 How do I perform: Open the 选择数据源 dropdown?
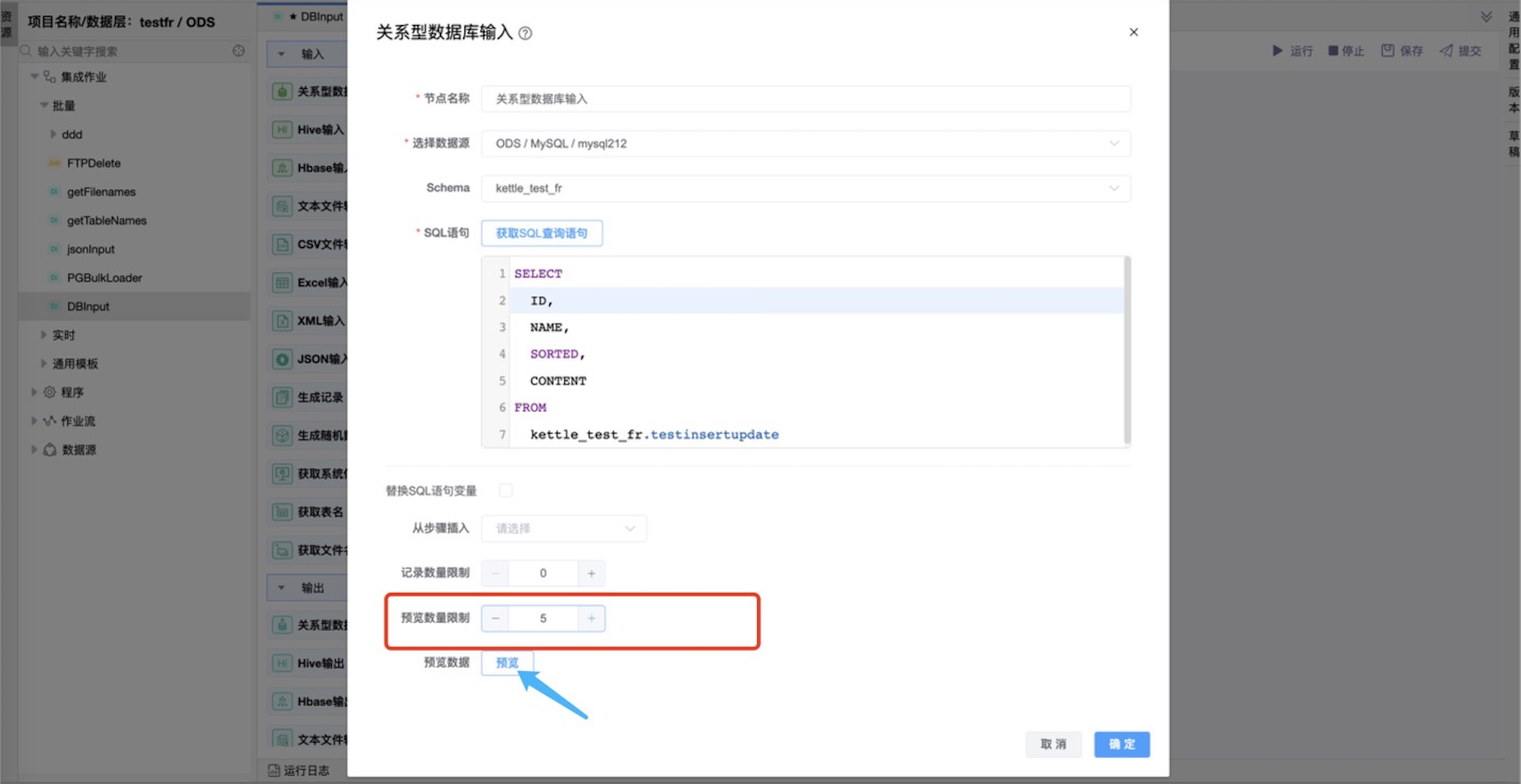tap(805, 143)
